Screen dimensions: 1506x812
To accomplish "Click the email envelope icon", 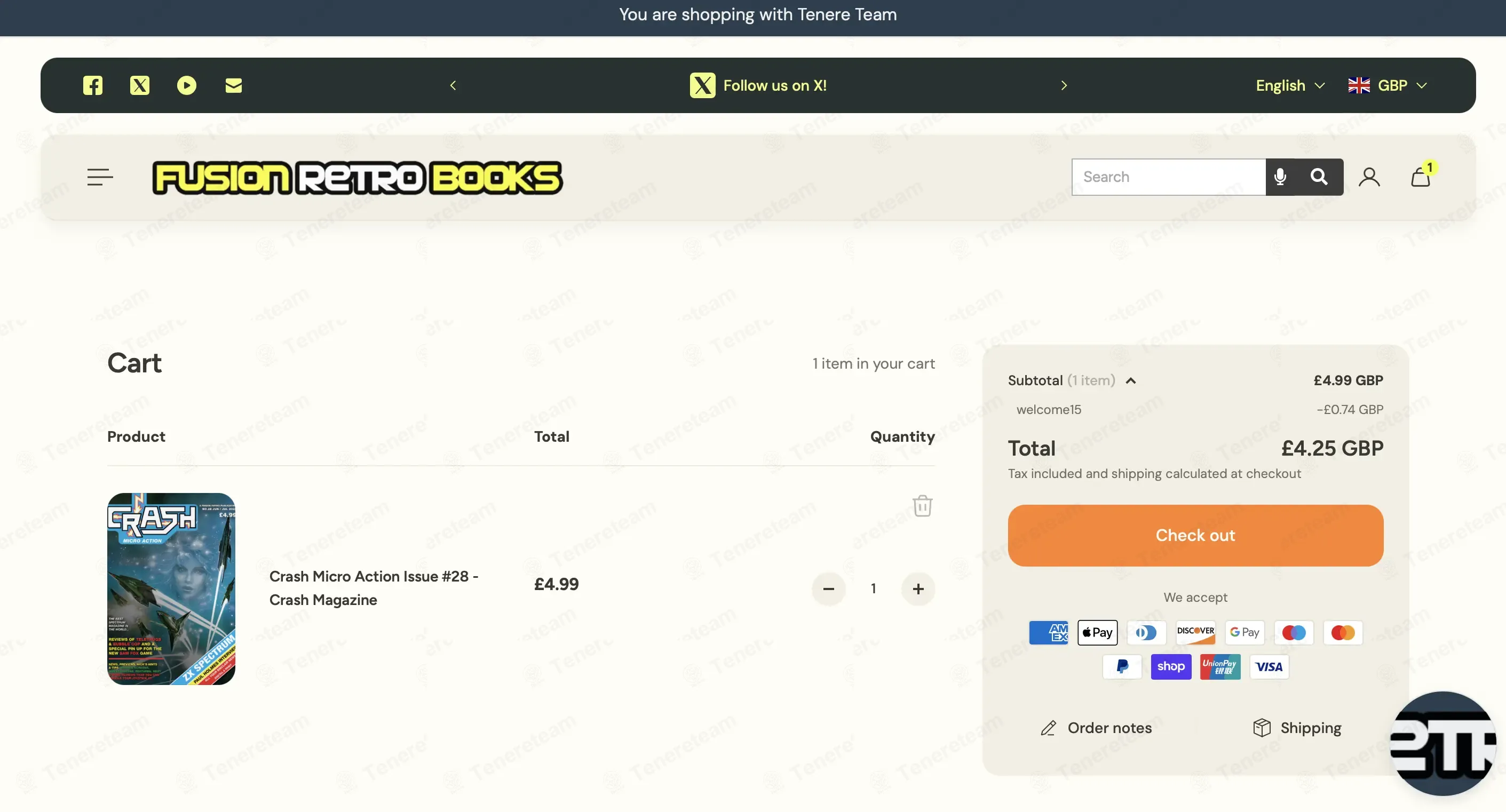I will 233,85.
